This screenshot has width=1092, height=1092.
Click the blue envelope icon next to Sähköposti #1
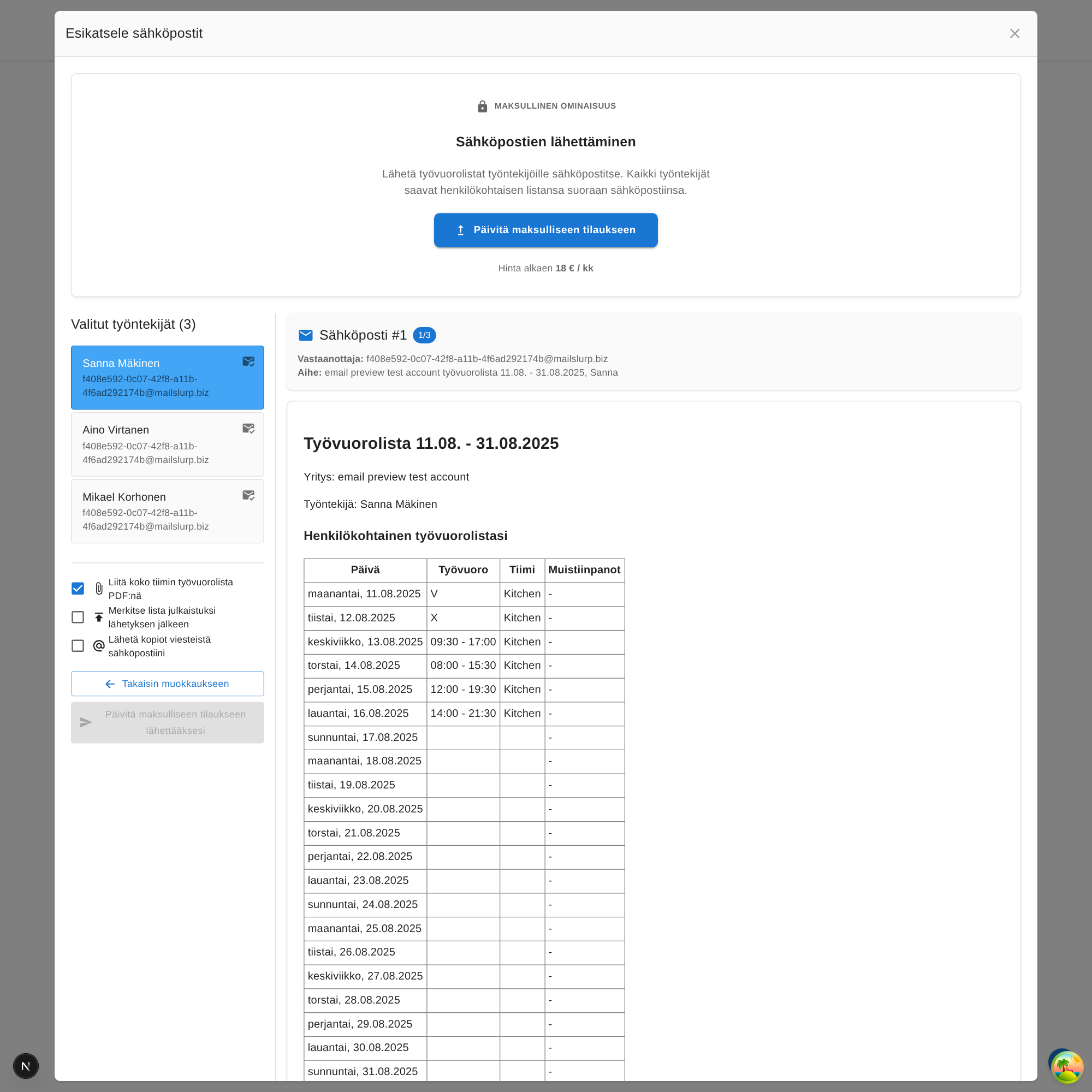coord(306,335)
